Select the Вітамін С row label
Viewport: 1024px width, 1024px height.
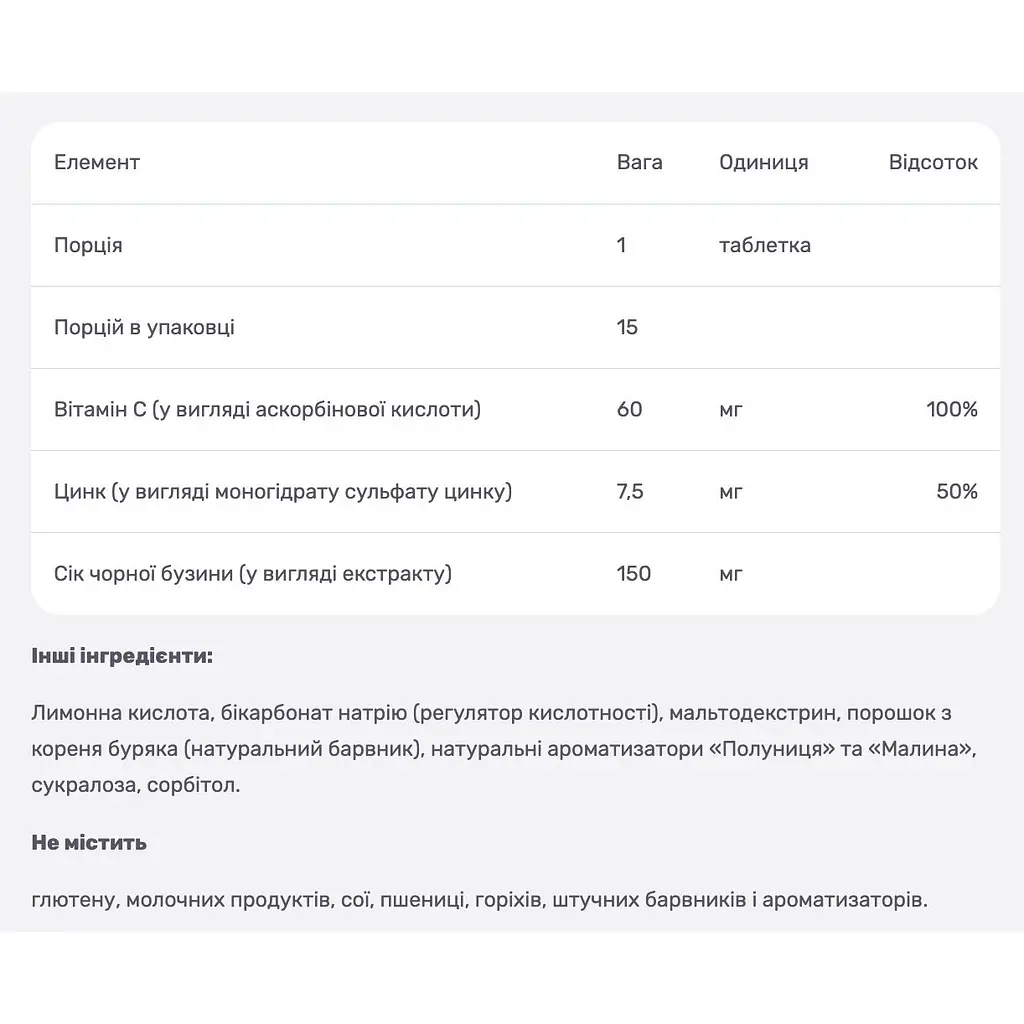click(x=267, y=409)
